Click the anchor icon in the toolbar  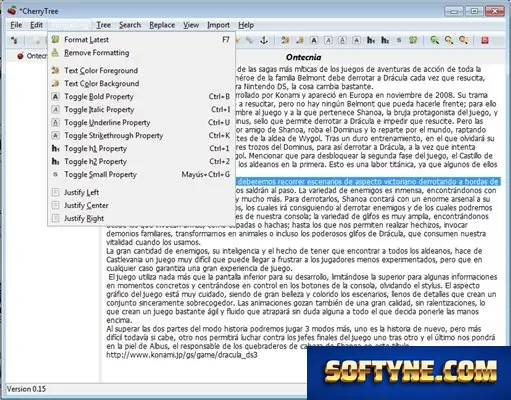pyautogui.click(x=264, y=40)
